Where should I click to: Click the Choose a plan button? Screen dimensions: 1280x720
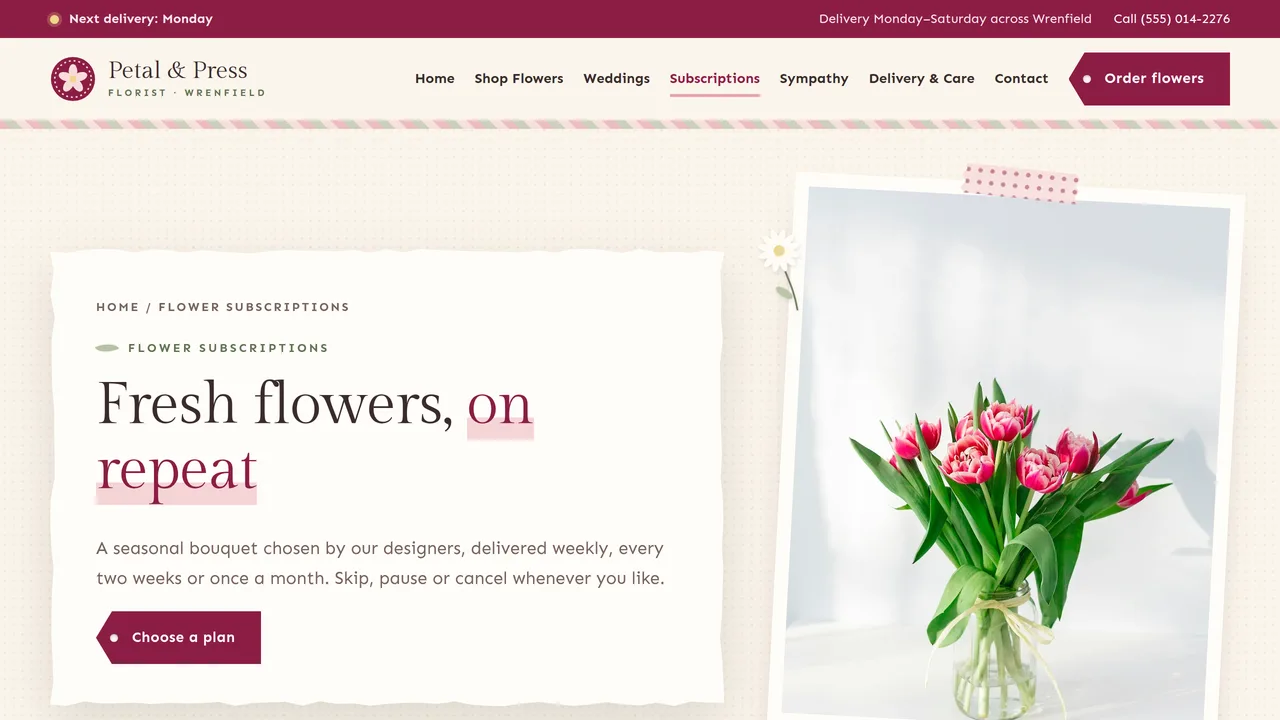click(179, 637)
